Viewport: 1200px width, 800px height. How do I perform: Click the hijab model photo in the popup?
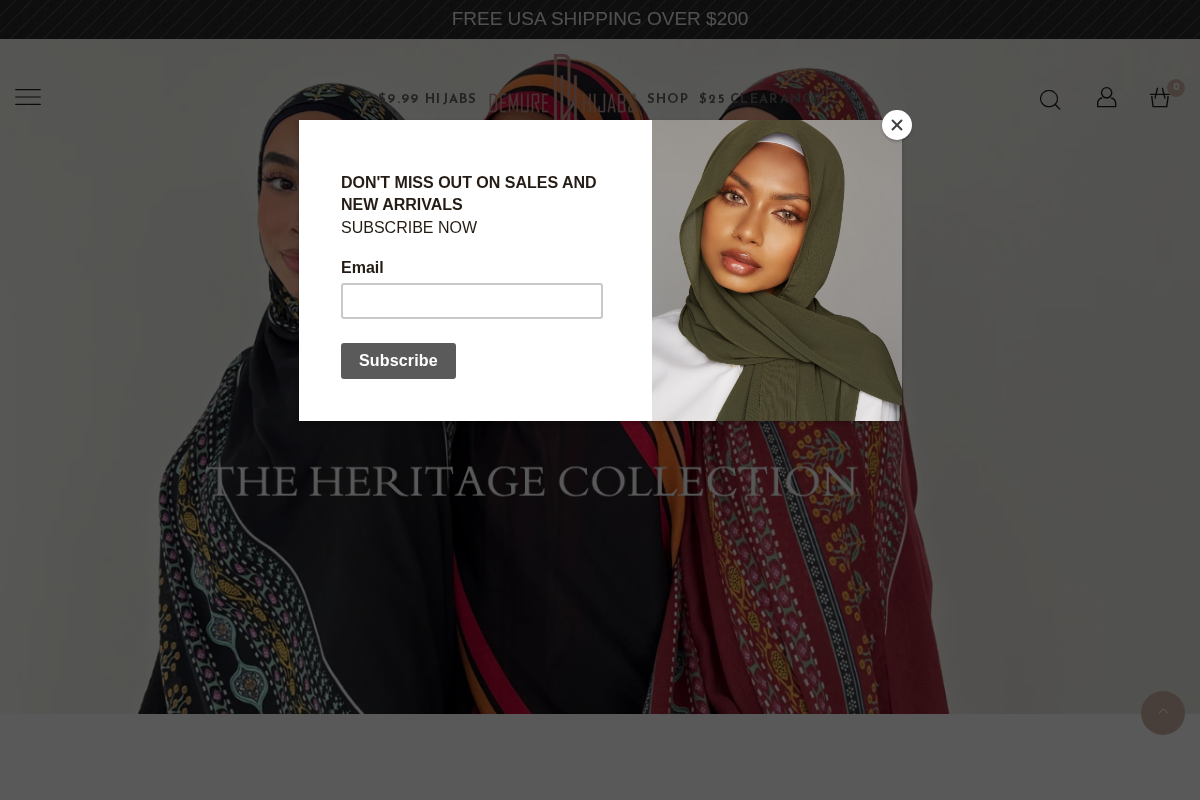(x=776, y=270)
